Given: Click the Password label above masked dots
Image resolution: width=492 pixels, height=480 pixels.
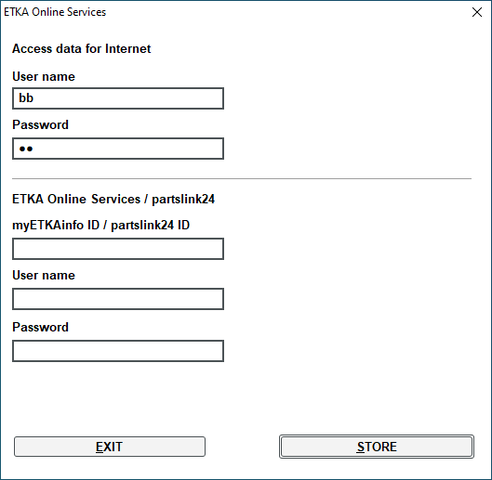Looking at the screenshot, I should (x=40, y=125).
